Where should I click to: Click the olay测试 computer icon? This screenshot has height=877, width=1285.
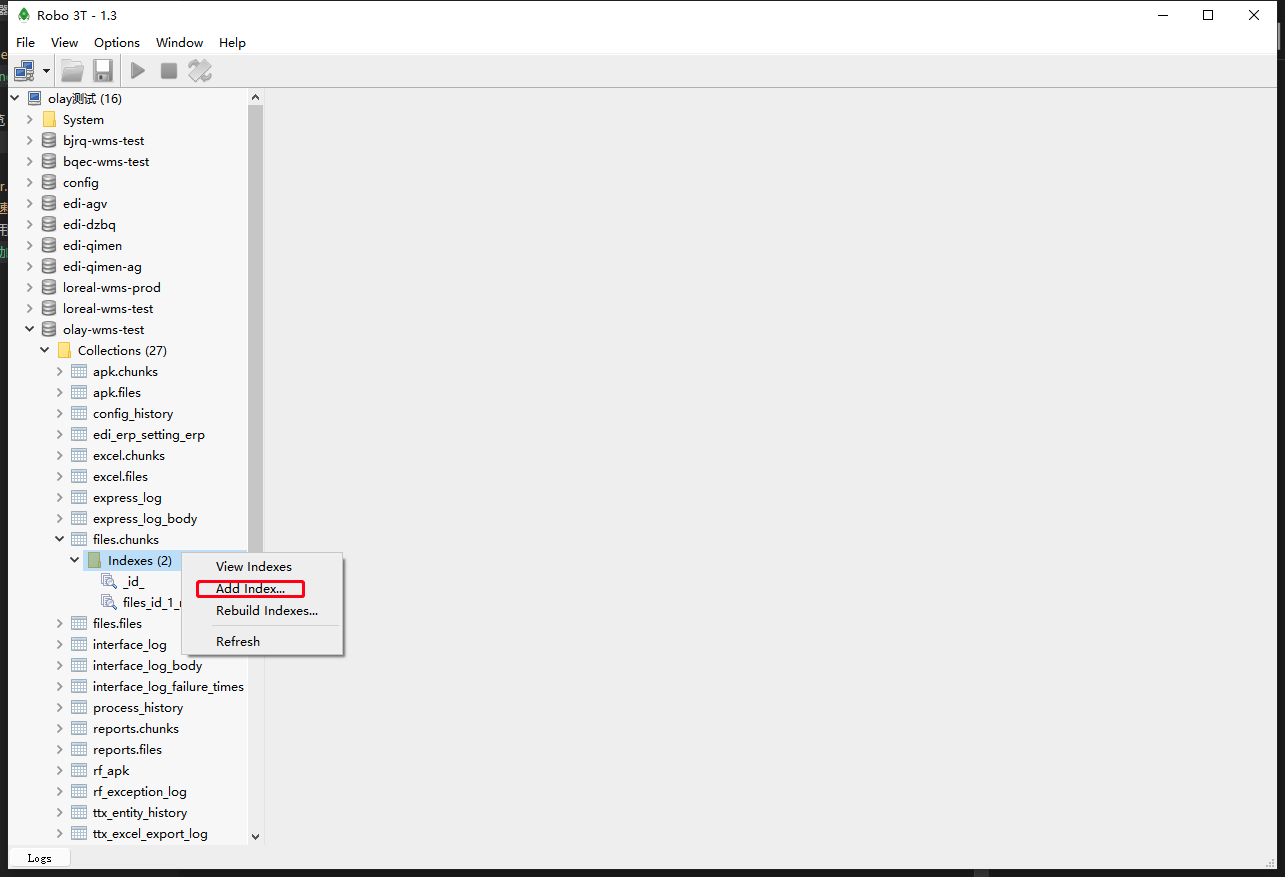point(34,99)
